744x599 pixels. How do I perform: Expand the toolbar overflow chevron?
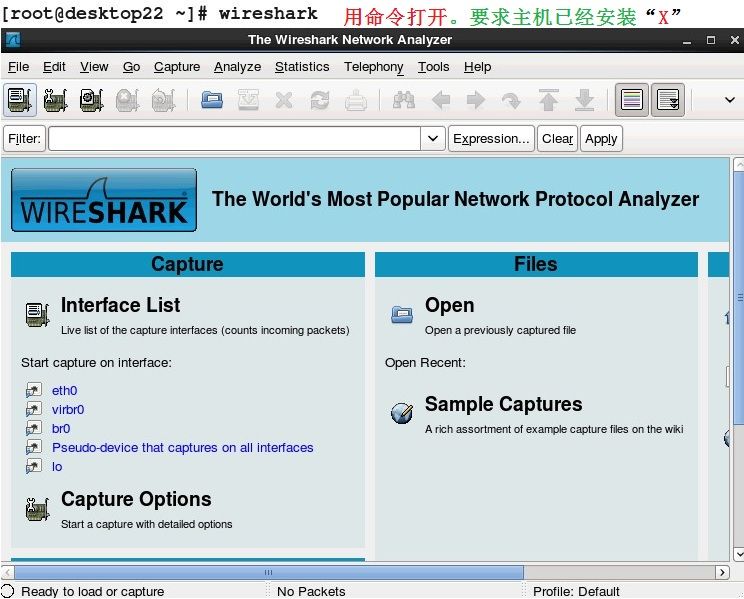click(730, 100)
